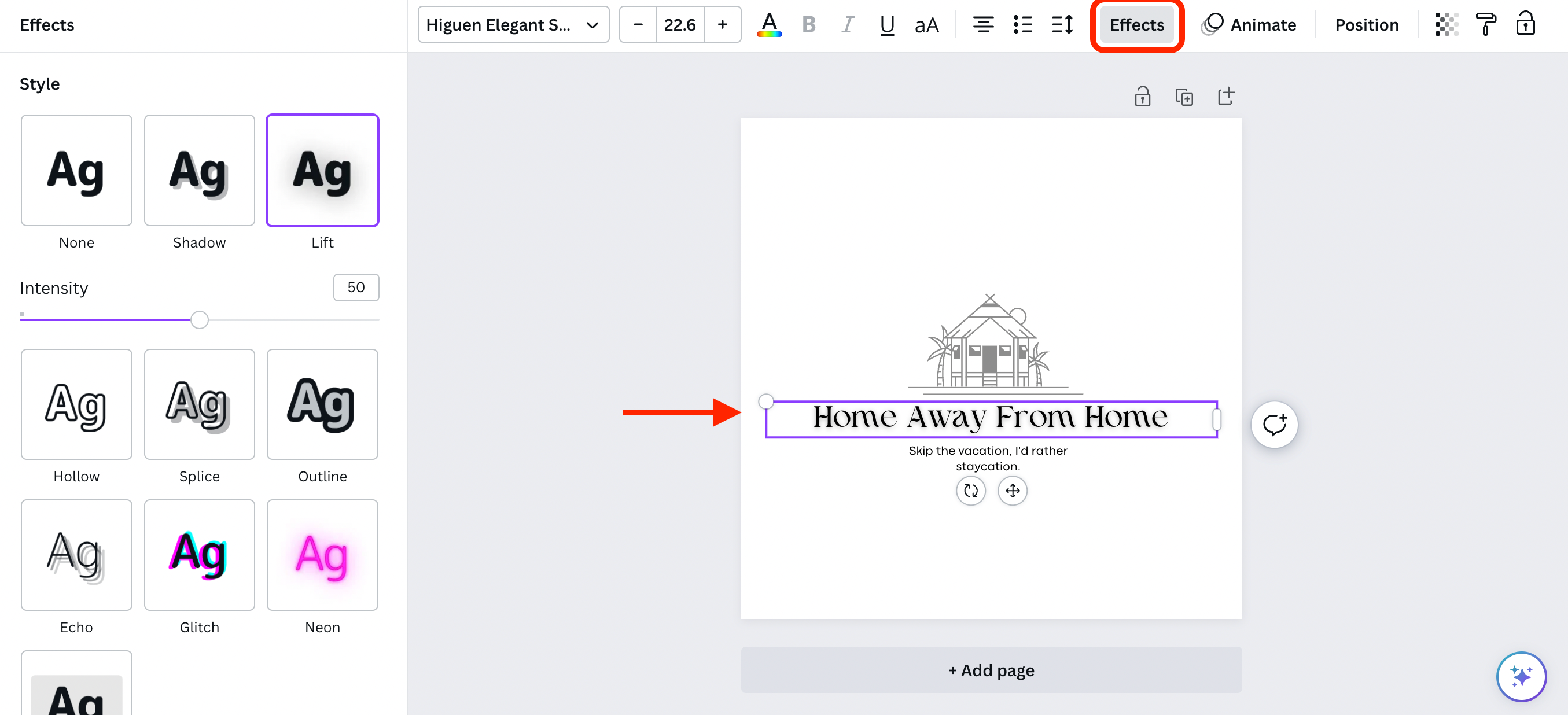
Task: Open the Canva Assistant sparkle button
Action: [1521, 676]
